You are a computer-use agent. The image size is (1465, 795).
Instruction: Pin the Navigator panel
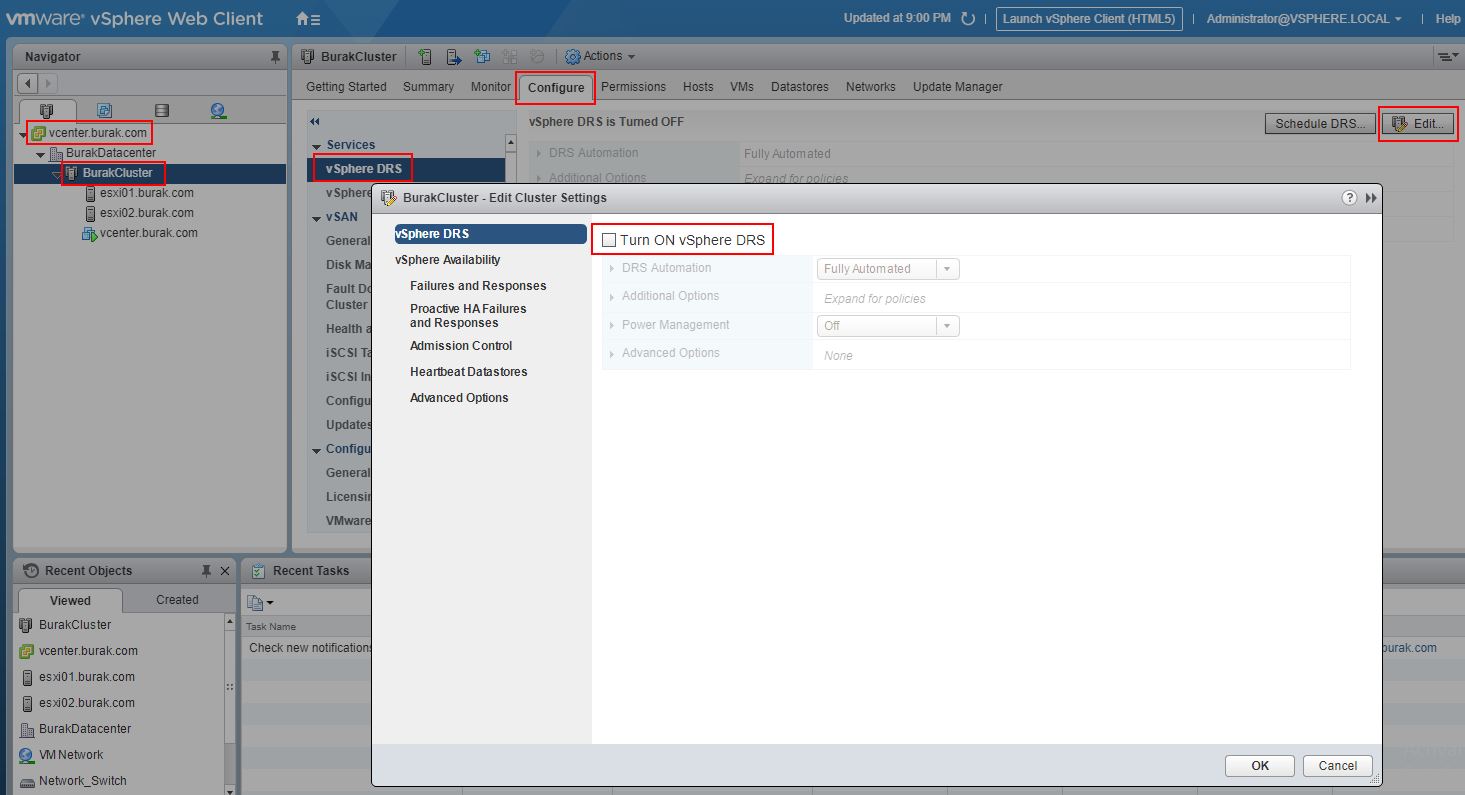[x=276, y=57]
